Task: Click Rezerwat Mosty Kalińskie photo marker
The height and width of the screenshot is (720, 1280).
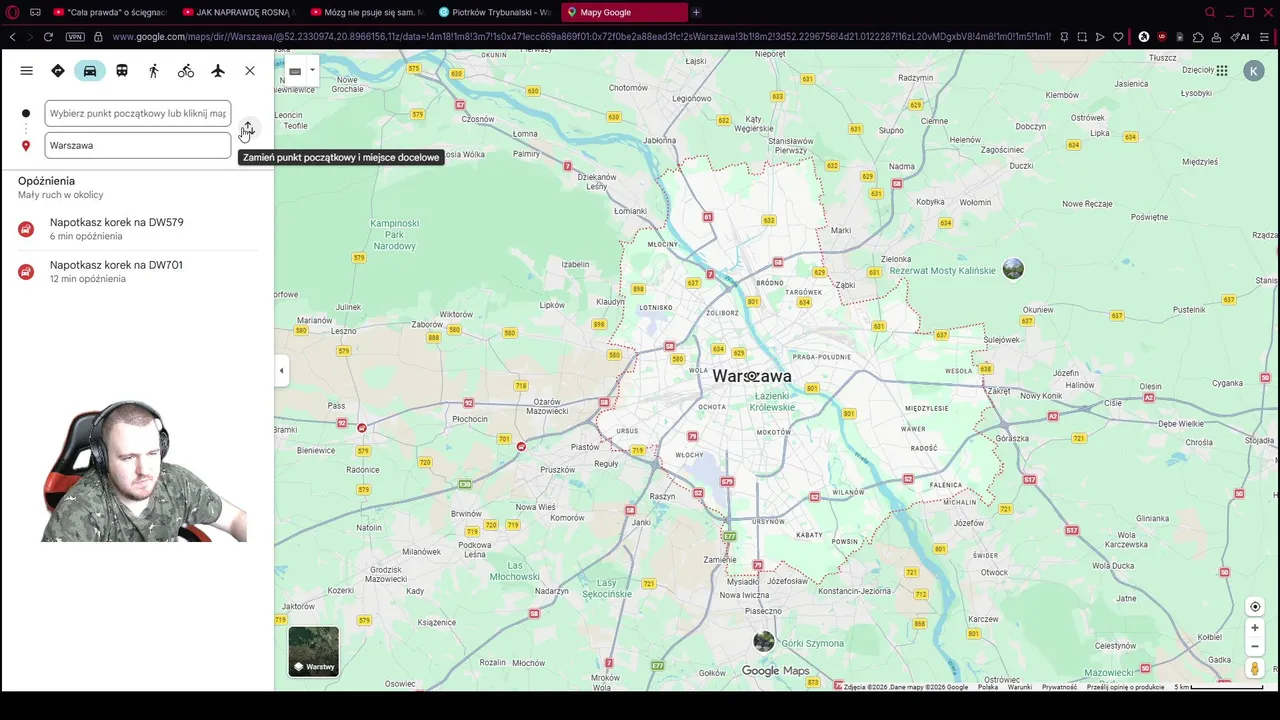Action: (1013, 269)
